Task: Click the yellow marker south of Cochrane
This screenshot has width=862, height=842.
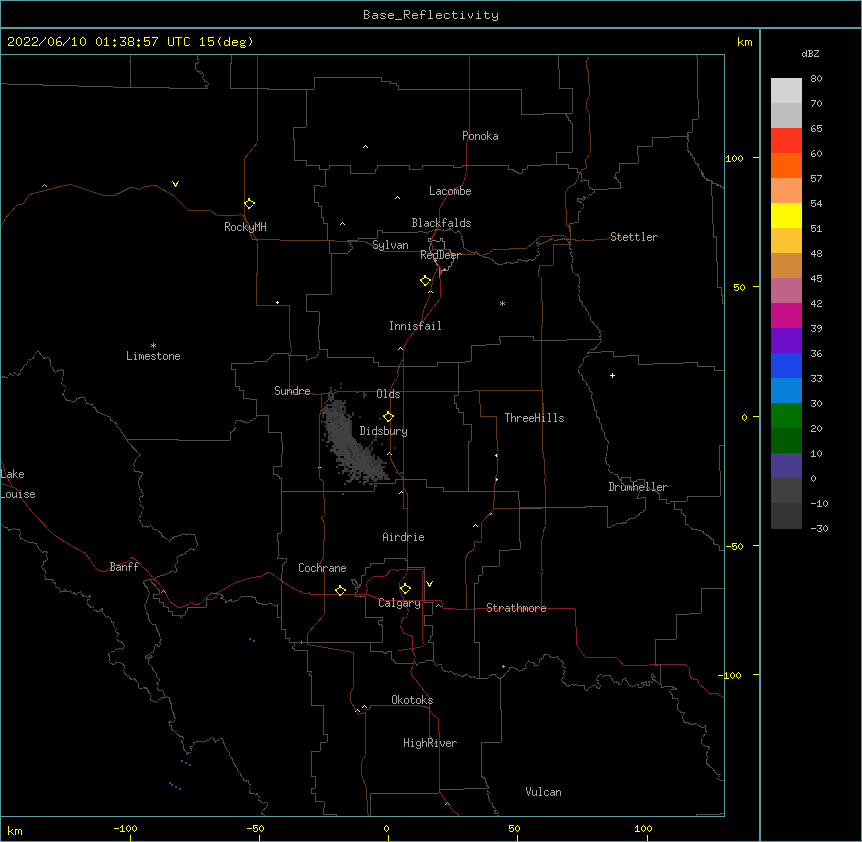Action: pos(340,590)
